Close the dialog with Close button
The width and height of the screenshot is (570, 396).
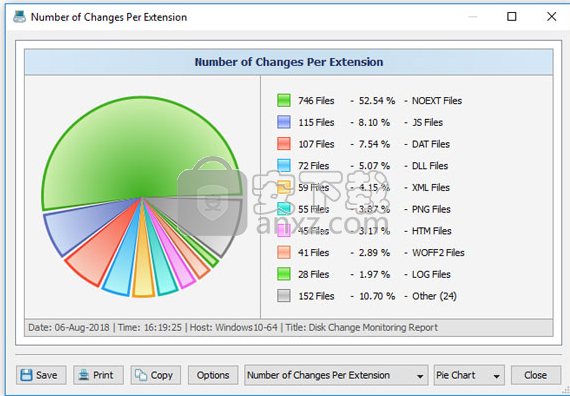[x=535, y=375]
